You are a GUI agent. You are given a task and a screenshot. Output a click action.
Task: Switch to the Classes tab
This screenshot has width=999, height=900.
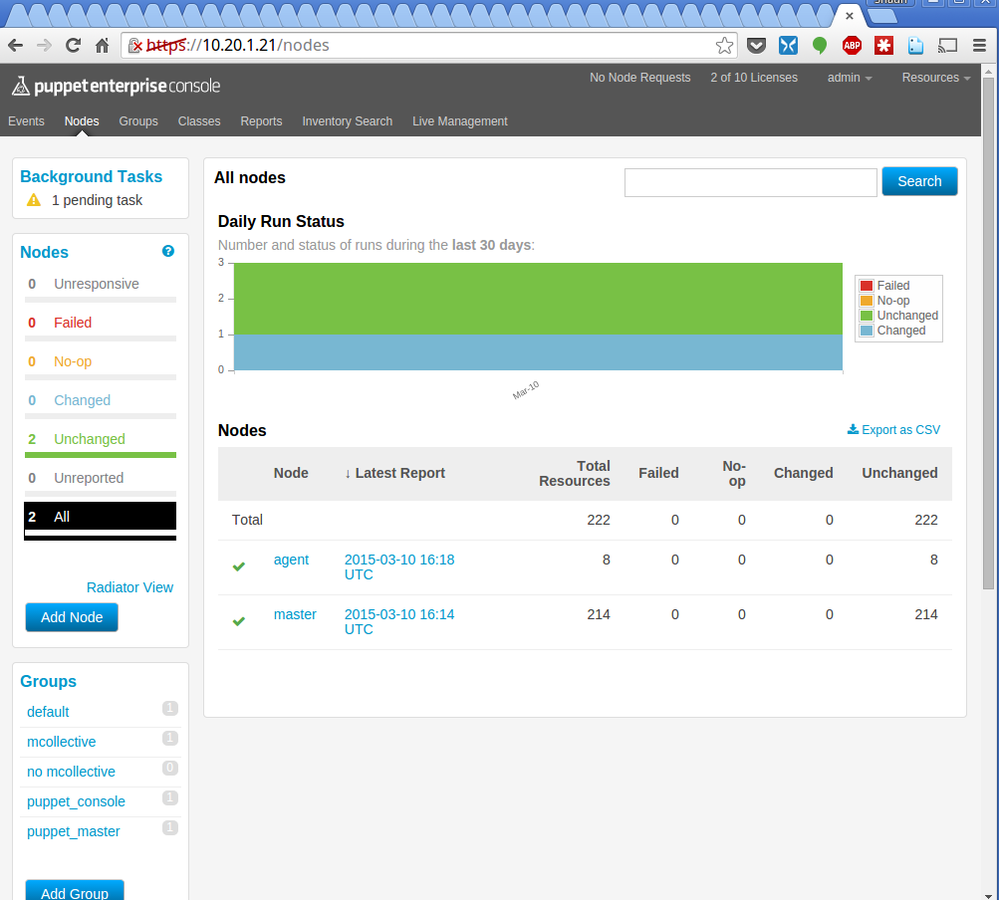point(199,121)
